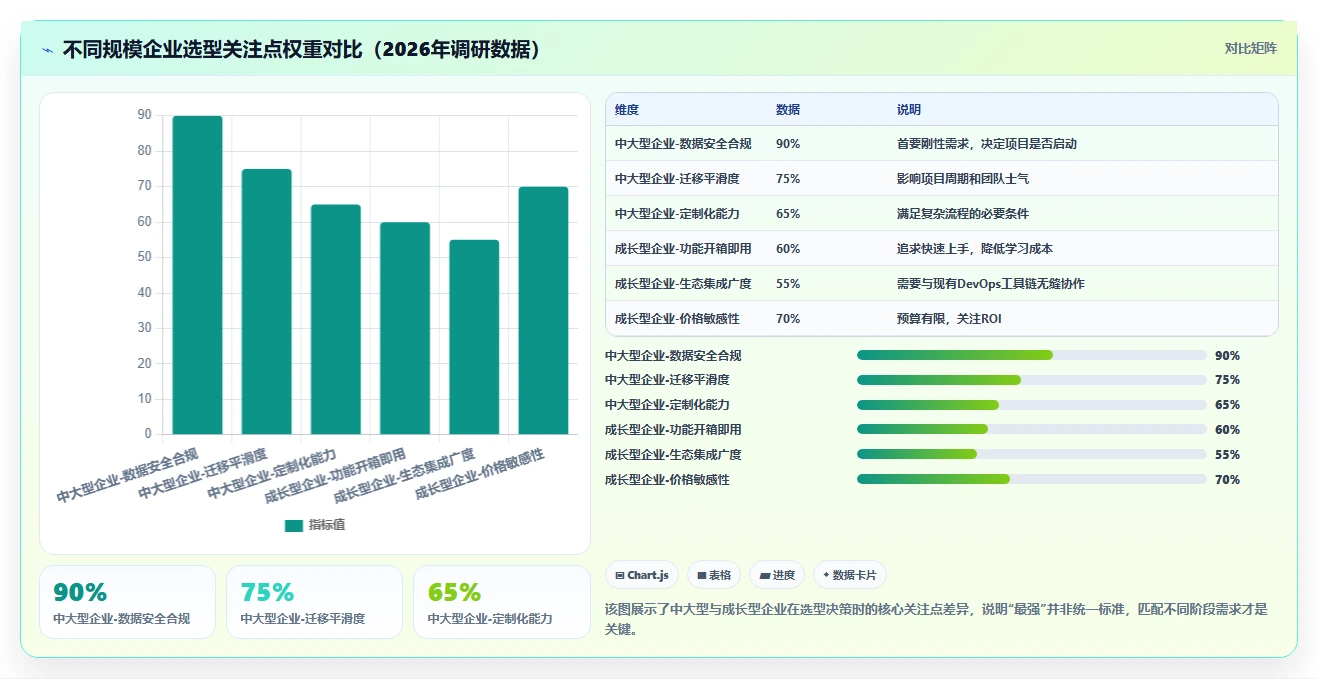Screen dimensions: 1318x679
Task: Click x-axis label 成长型企业-价格敏感性
Action: tap(480, 475)
